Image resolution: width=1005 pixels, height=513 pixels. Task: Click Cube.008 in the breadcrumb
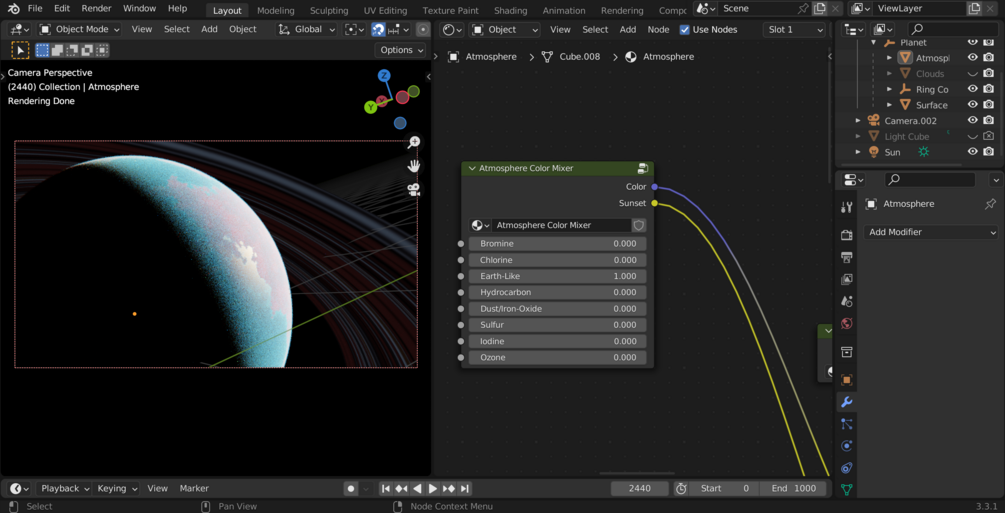pyautogui.click(x=579, y=56)
